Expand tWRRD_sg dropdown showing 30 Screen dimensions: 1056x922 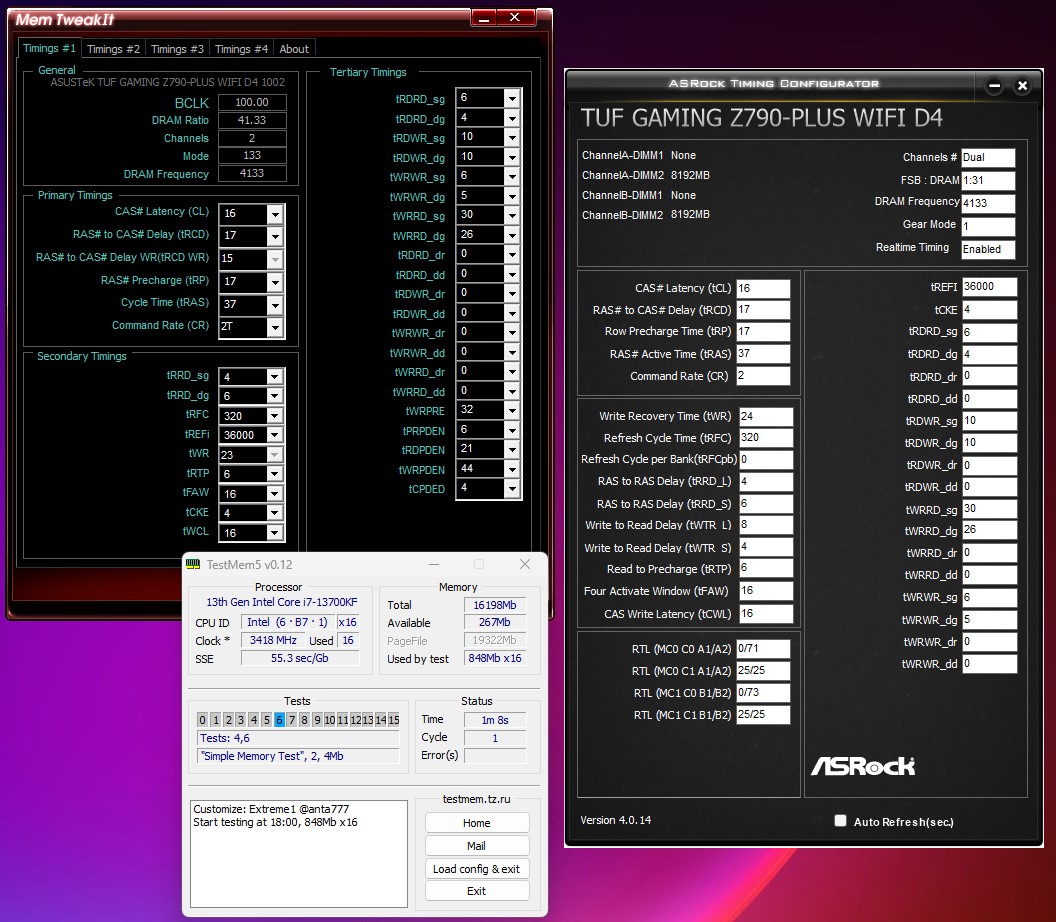[513, 216]
